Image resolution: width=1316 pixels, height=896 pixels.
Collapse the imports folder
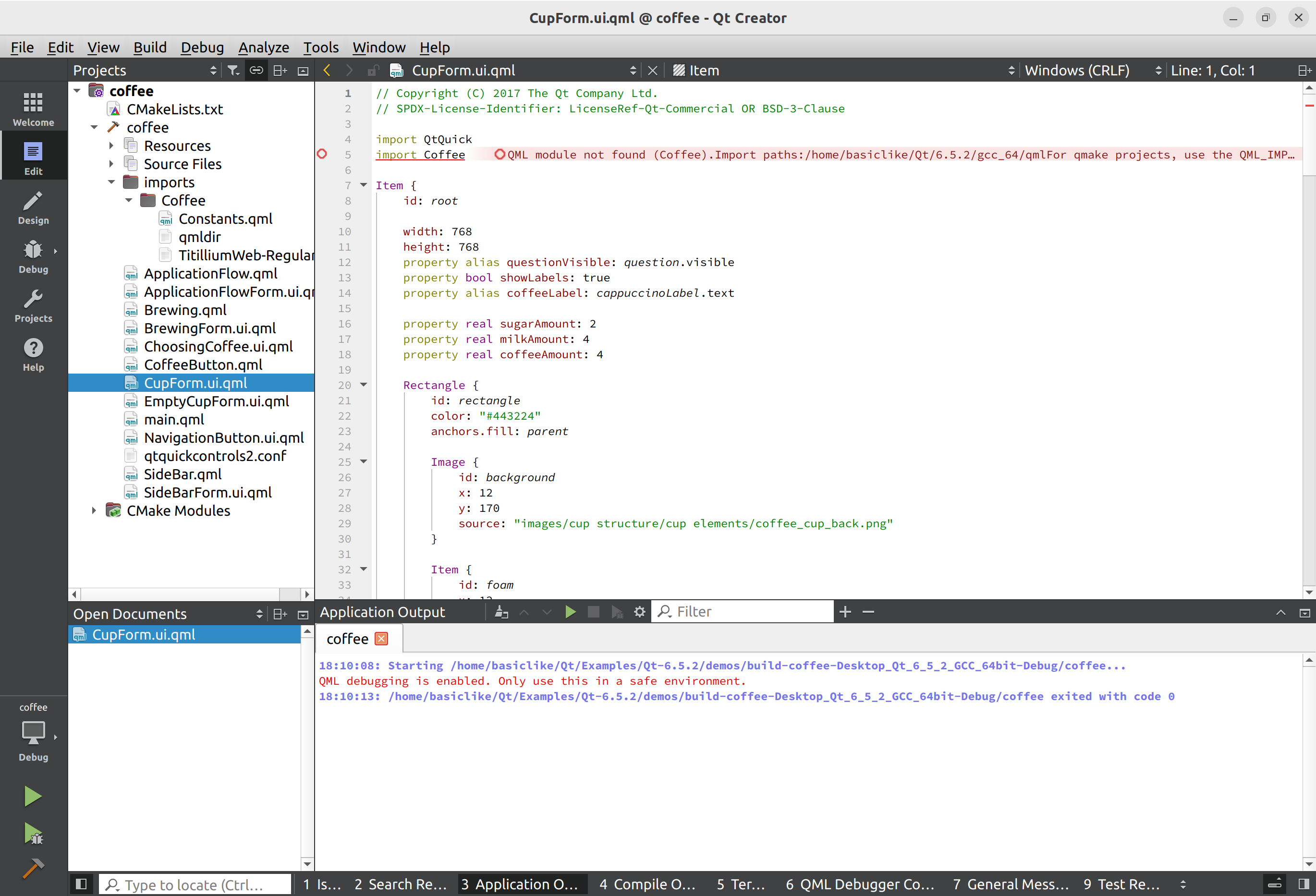[111, 182]
